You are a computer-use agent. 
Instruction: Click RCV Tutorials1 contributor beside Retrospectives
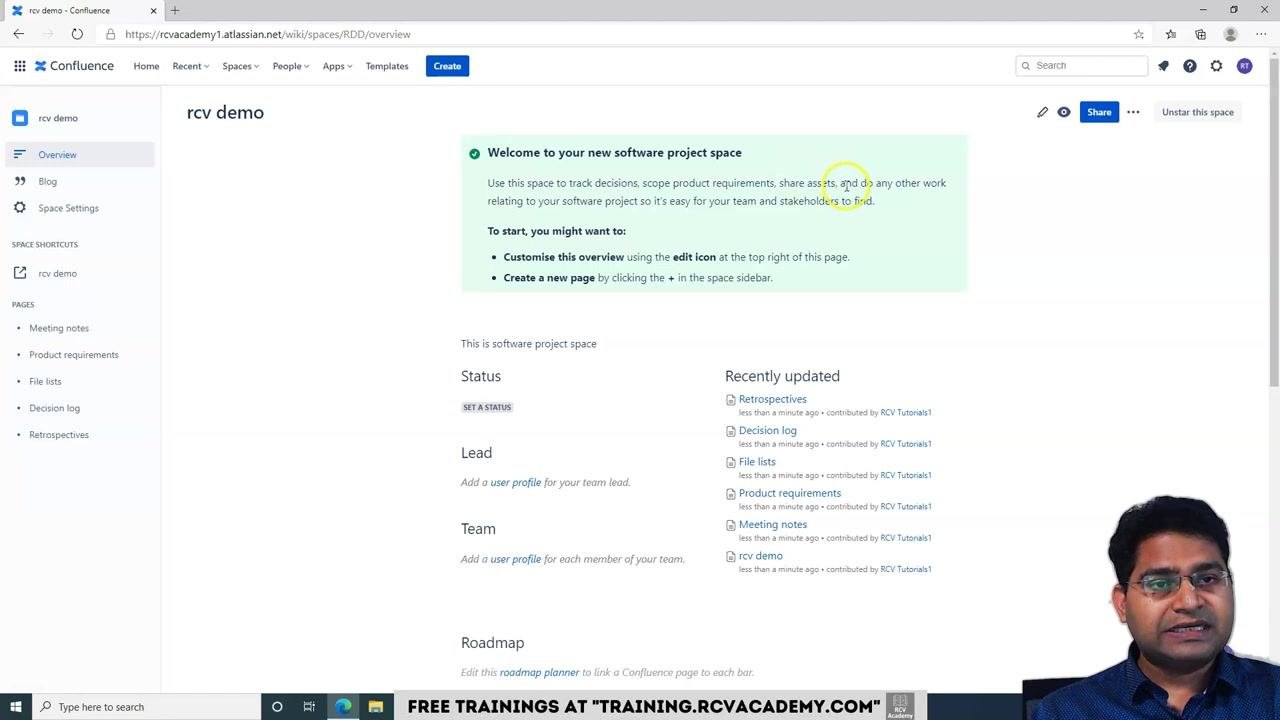click(905, 413)
